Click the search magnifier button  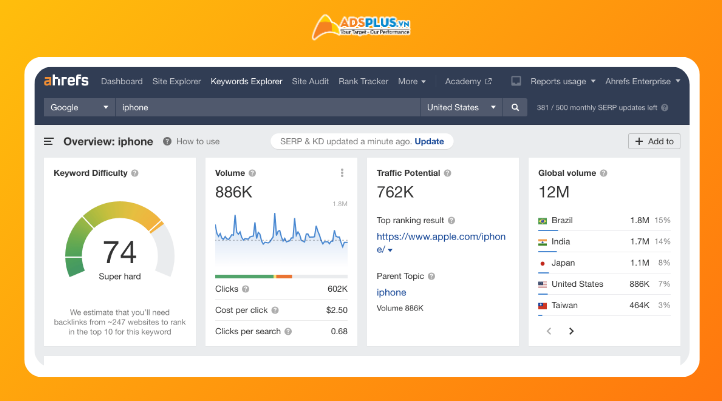tap(515, 107)
